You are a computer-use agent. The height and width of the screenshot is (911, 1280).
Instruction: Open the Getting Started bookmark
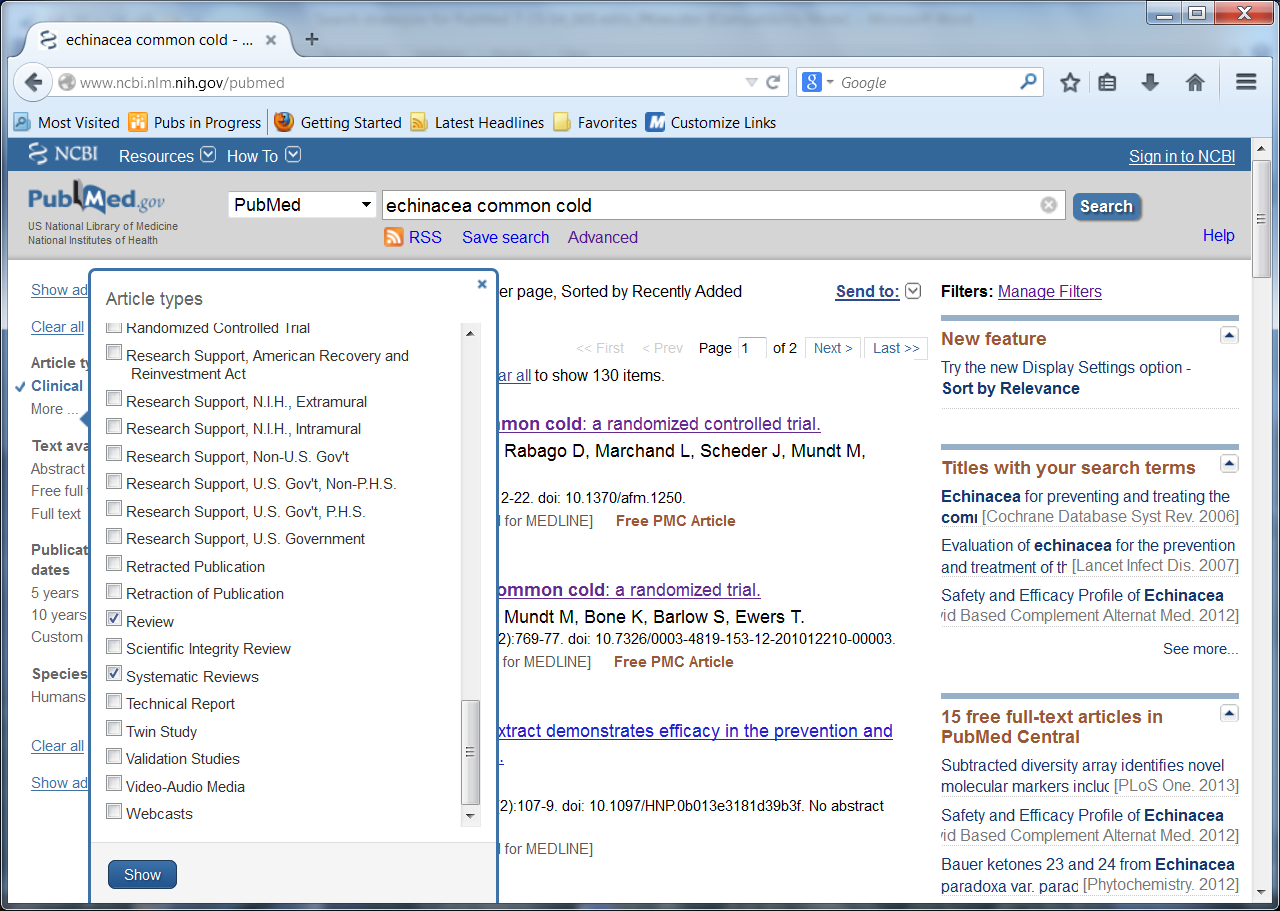338,122
